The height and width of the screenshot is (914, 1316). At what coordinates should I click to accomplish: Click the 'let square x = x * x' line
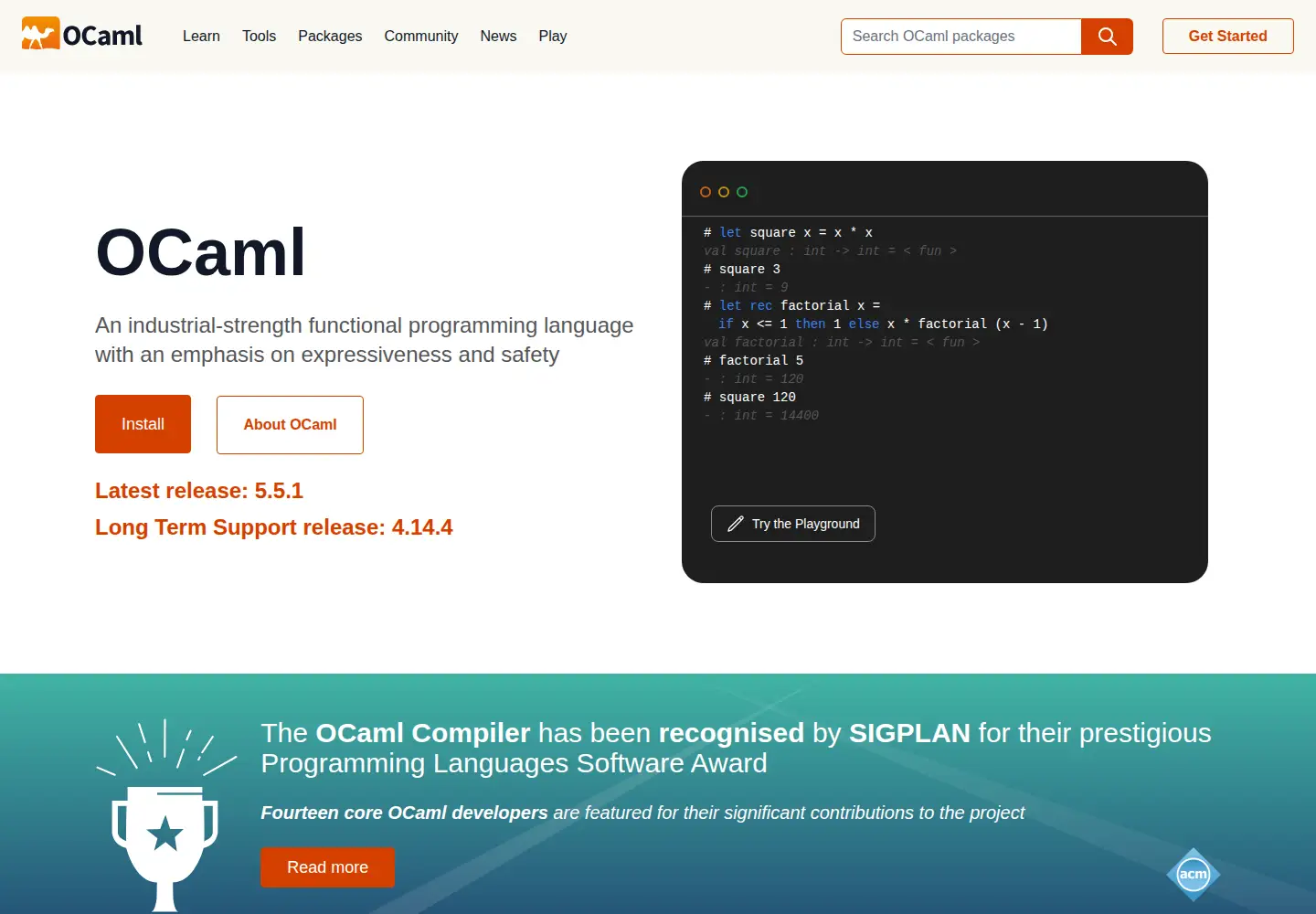click(x=788, y=232)
